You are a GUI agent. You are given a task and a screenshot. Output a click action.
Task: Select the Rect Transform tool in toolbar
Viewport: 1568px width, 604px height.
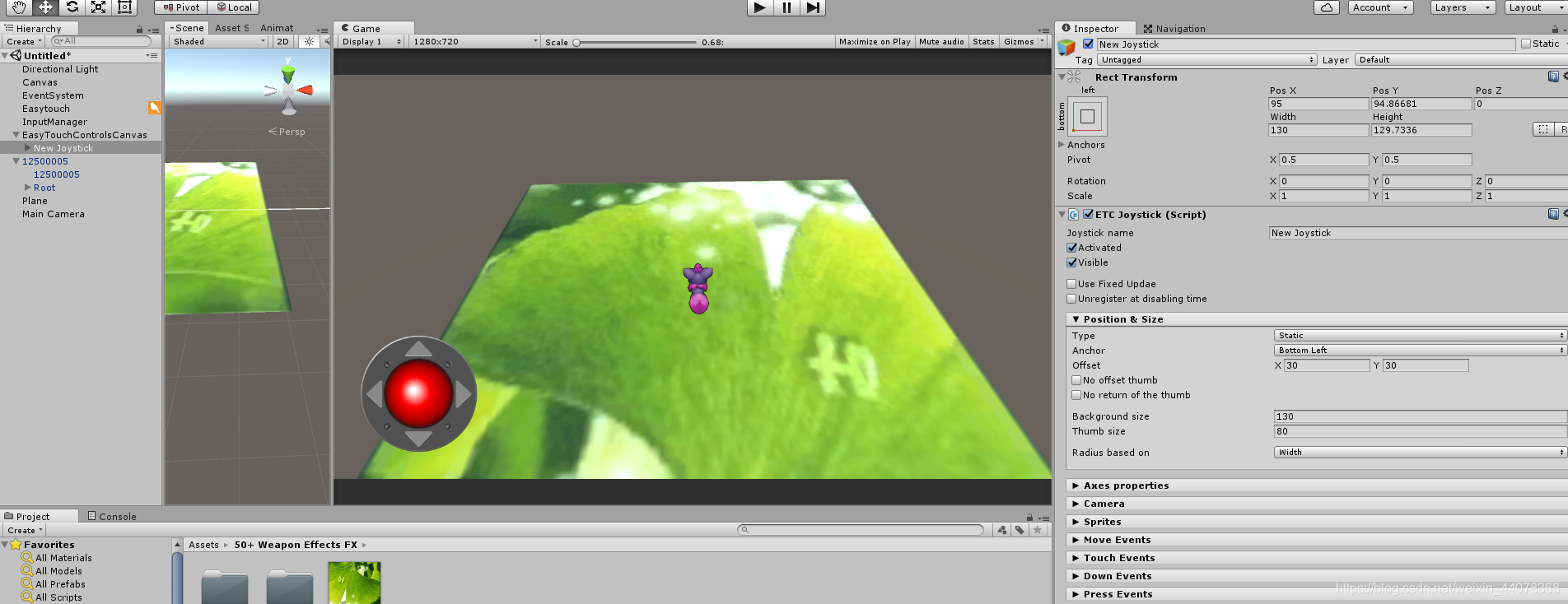tap(124, 7)
